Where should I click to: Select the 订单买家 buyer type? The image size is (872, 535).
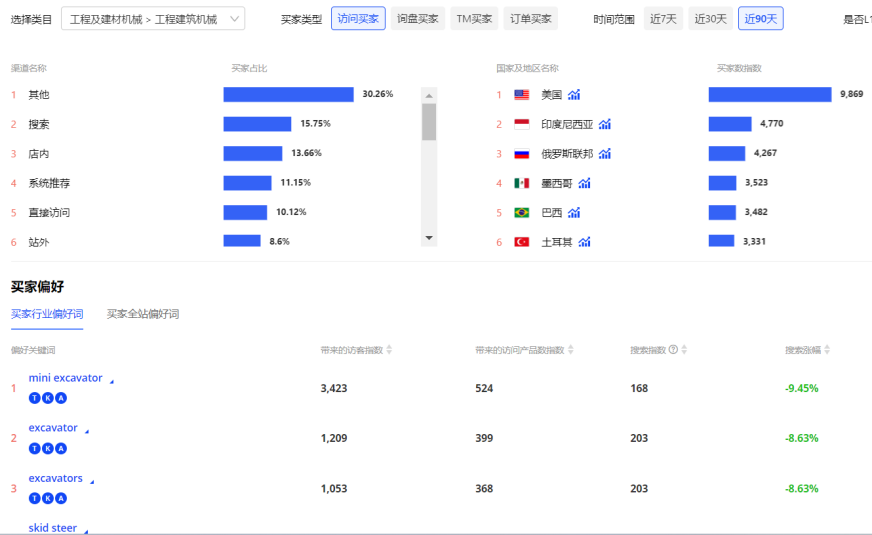click(531, 19)
